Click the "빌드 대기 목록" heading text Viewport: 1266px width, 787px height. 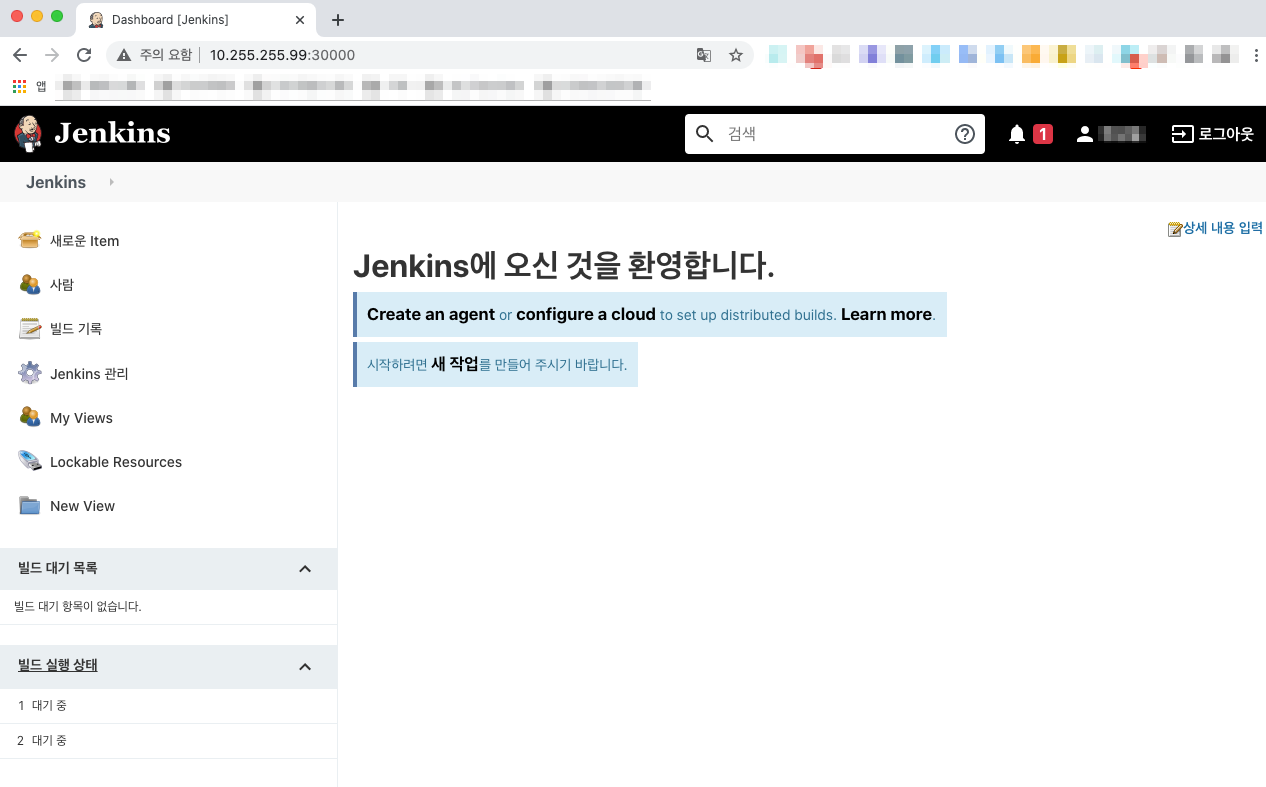(58, 568)
